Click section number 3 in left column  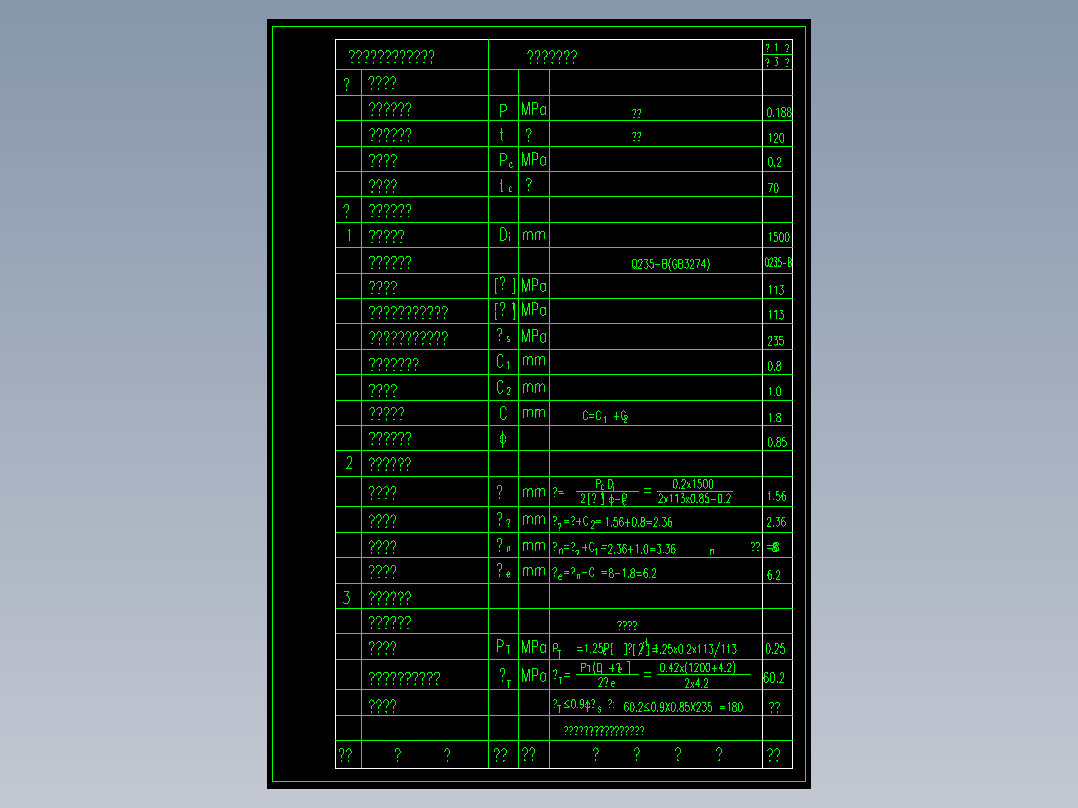[346, 597]
